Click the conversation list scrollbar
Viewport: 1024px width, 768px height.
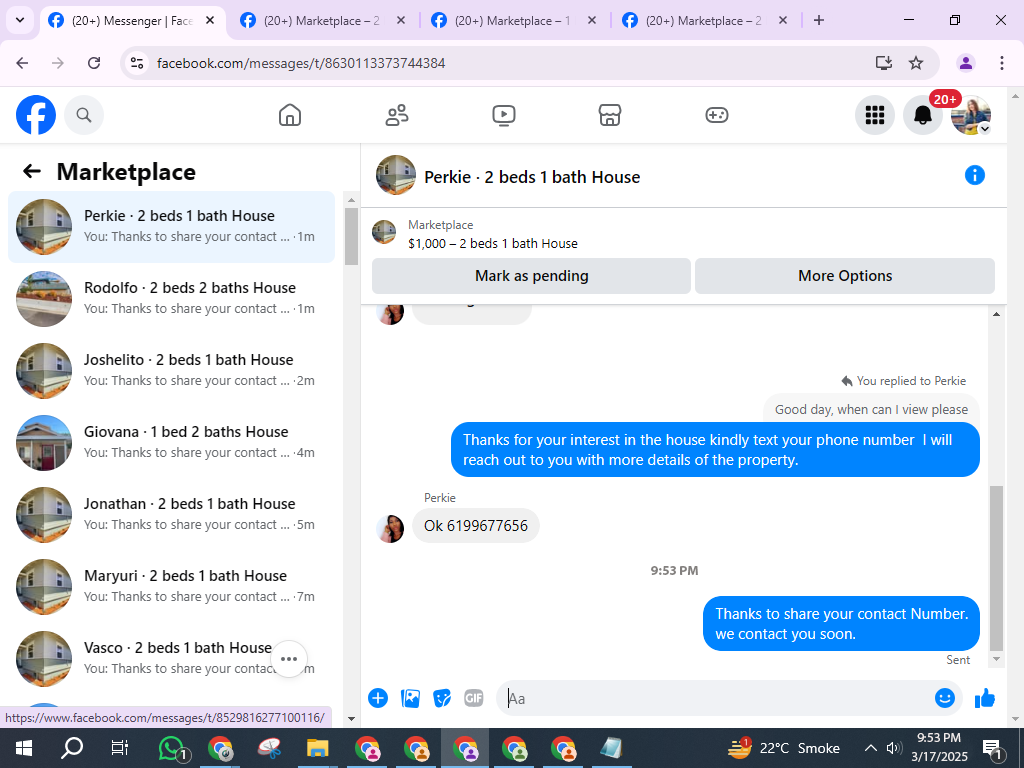[x=351, y=236]
